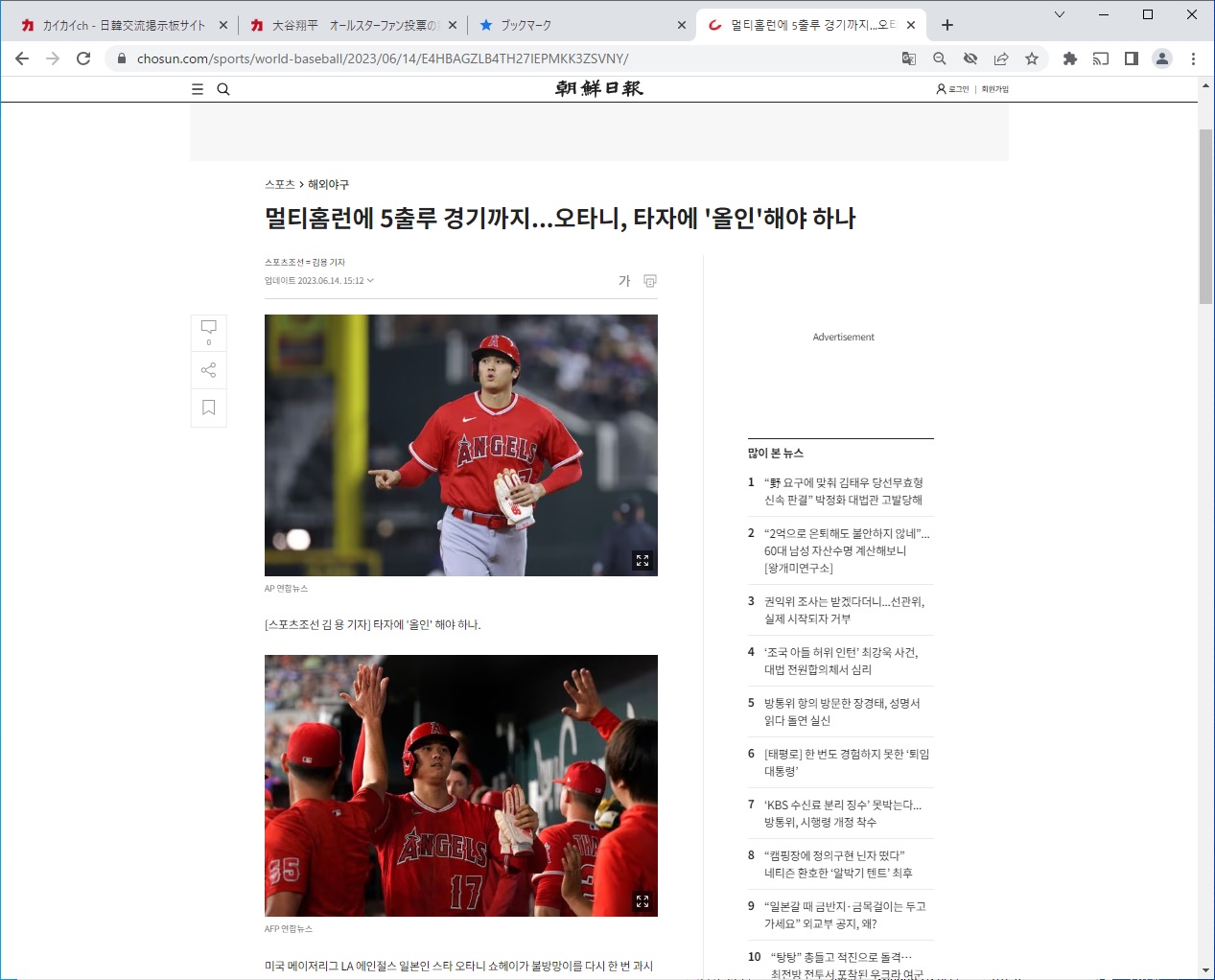
Task: Switch to the ブックマーク tab
Action: 575,25
